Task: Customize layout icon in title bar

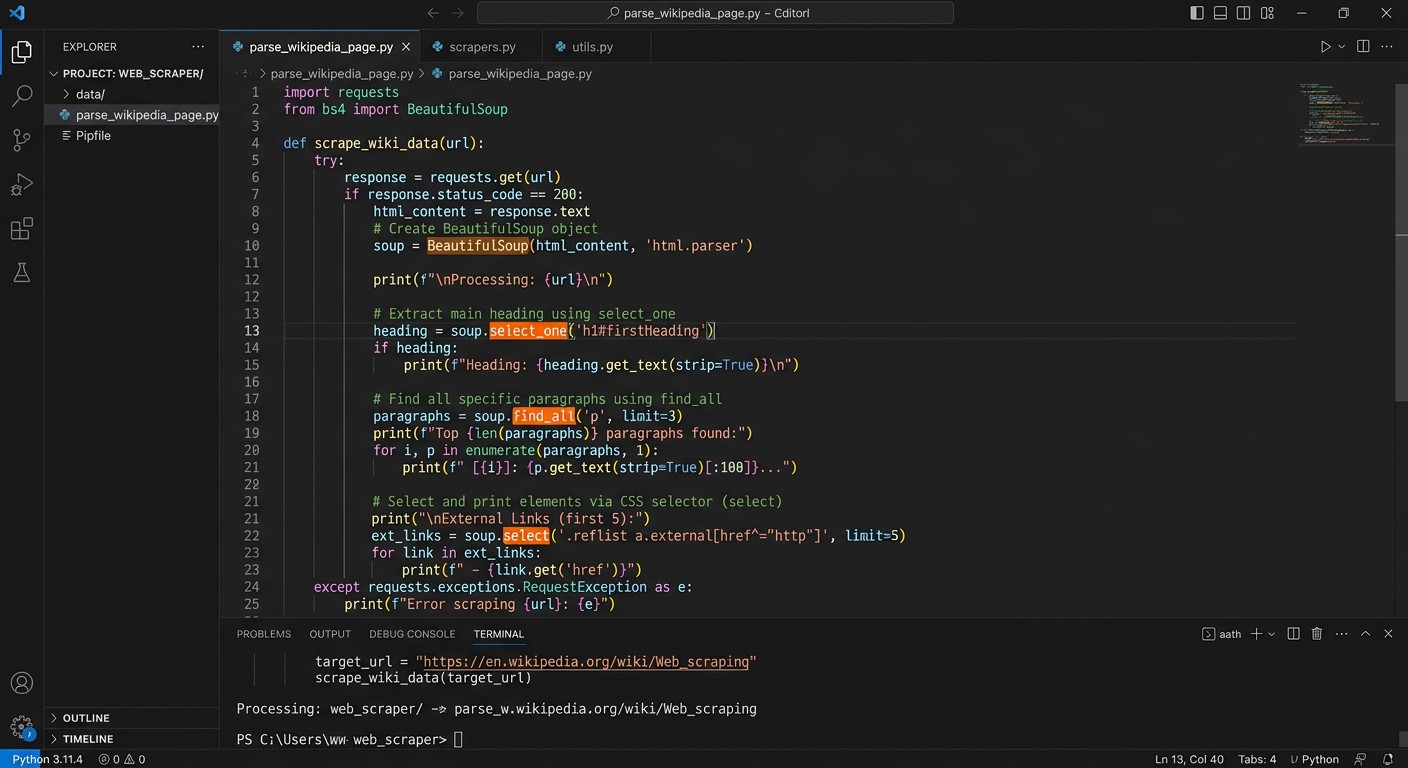Action: (1268, 13)
